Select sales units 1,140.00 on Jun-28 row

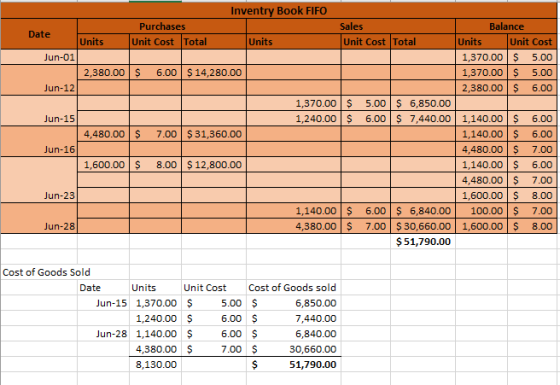(294, 211)
